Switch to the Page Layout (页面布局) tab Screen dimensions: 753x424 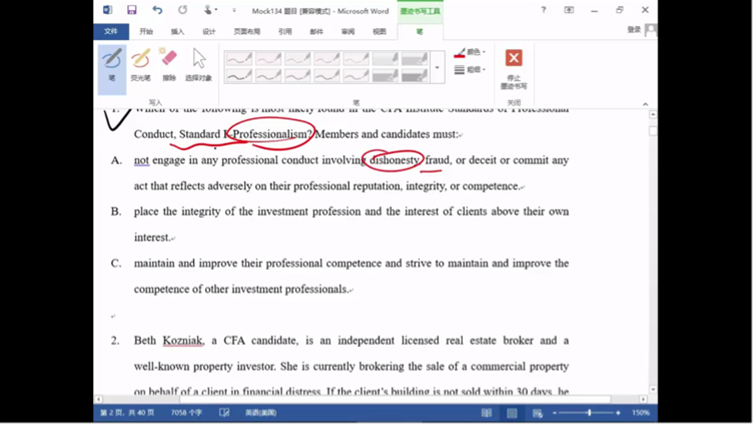point(247,31)
